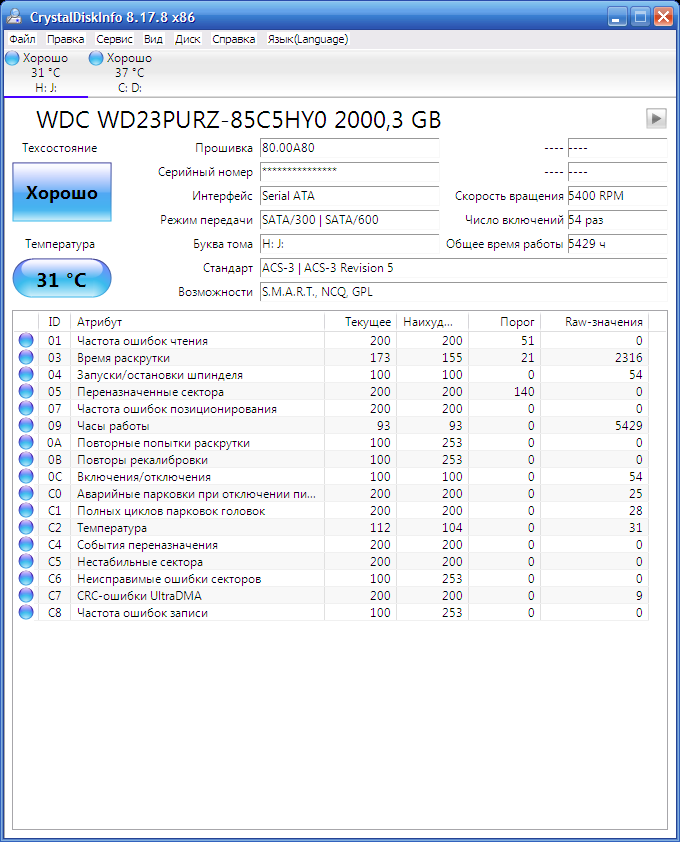Viewport: 680px width, 842px height.
Task: Click the Порог column header
Action: [x=505, y=322]
